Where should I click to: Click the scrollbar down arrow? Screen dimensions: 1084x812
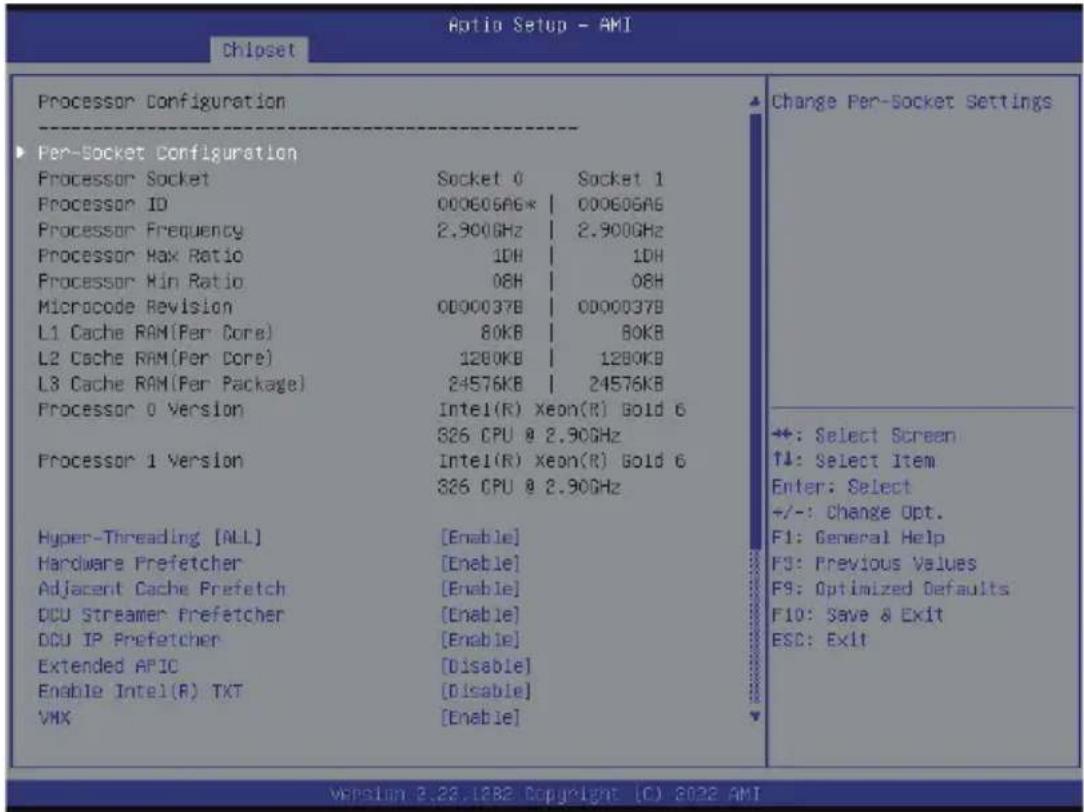tap(755, 717)
